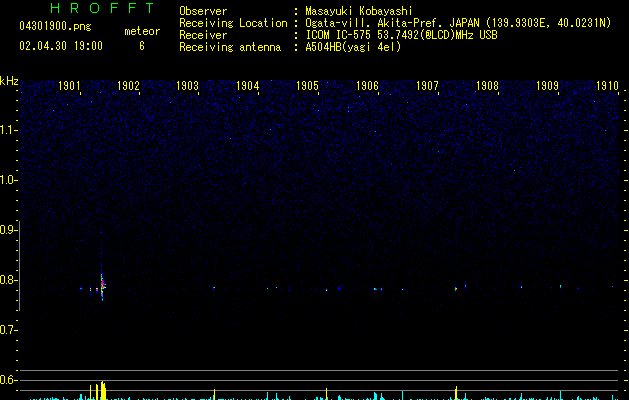Image resolution: width=629 pixels, height=400 pixels.
Task: Click the 1906 time marker
Action: pyautogui.click(x=367, y=85)
